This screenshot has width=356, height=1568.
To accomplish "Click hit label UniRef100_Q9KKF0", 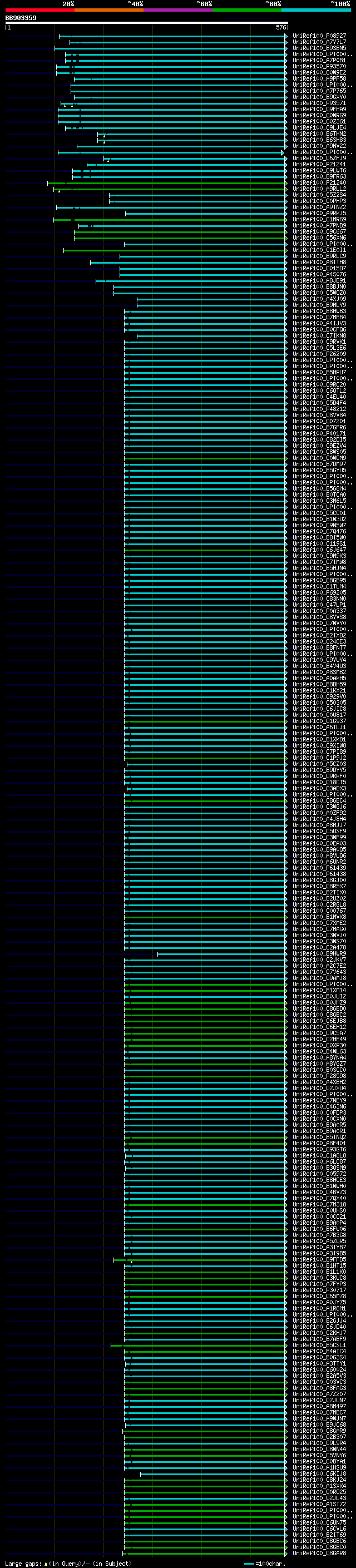I will [319, 776].
